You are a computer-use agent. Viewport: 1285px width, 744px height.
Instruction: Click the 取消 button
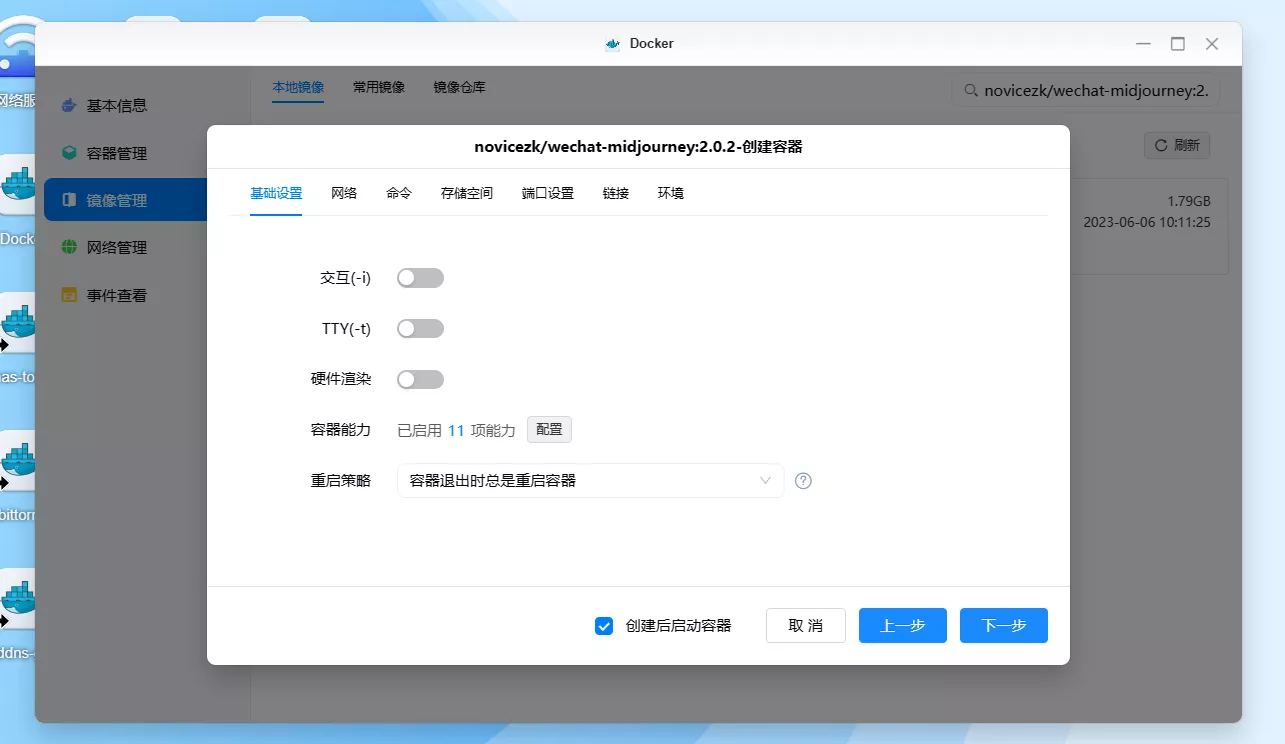[806, 626]
